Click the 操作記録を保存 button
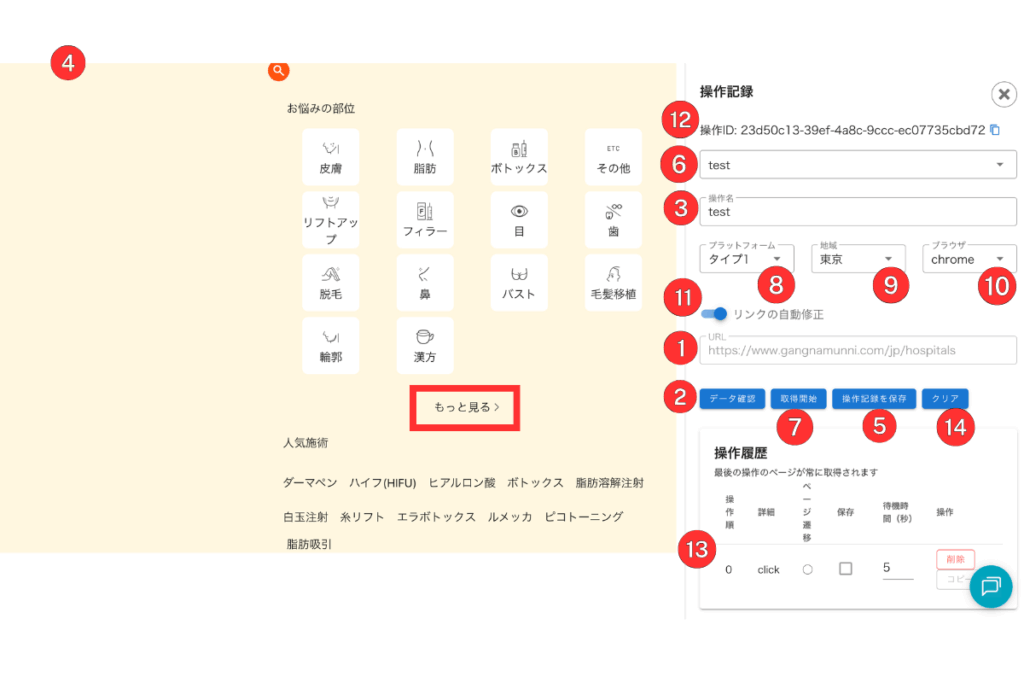Viewport: 1024px width, 683px height. 873,398
